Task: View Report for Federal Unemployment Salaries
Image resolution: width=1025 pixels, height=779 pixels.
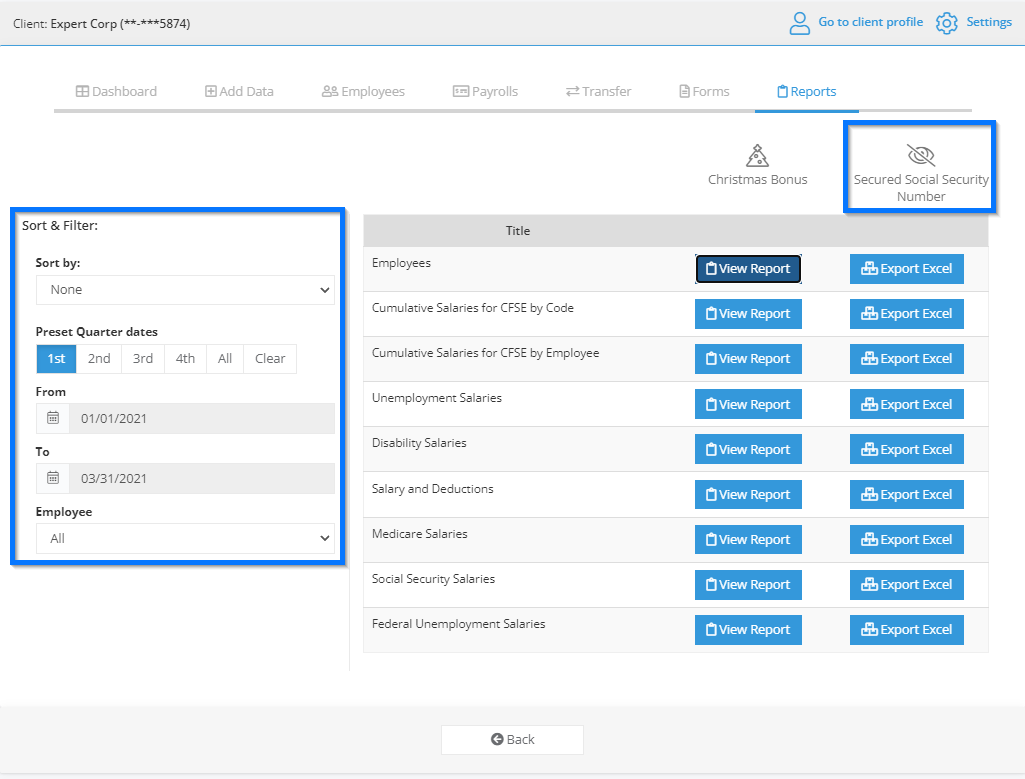Action: click(748, 630)
